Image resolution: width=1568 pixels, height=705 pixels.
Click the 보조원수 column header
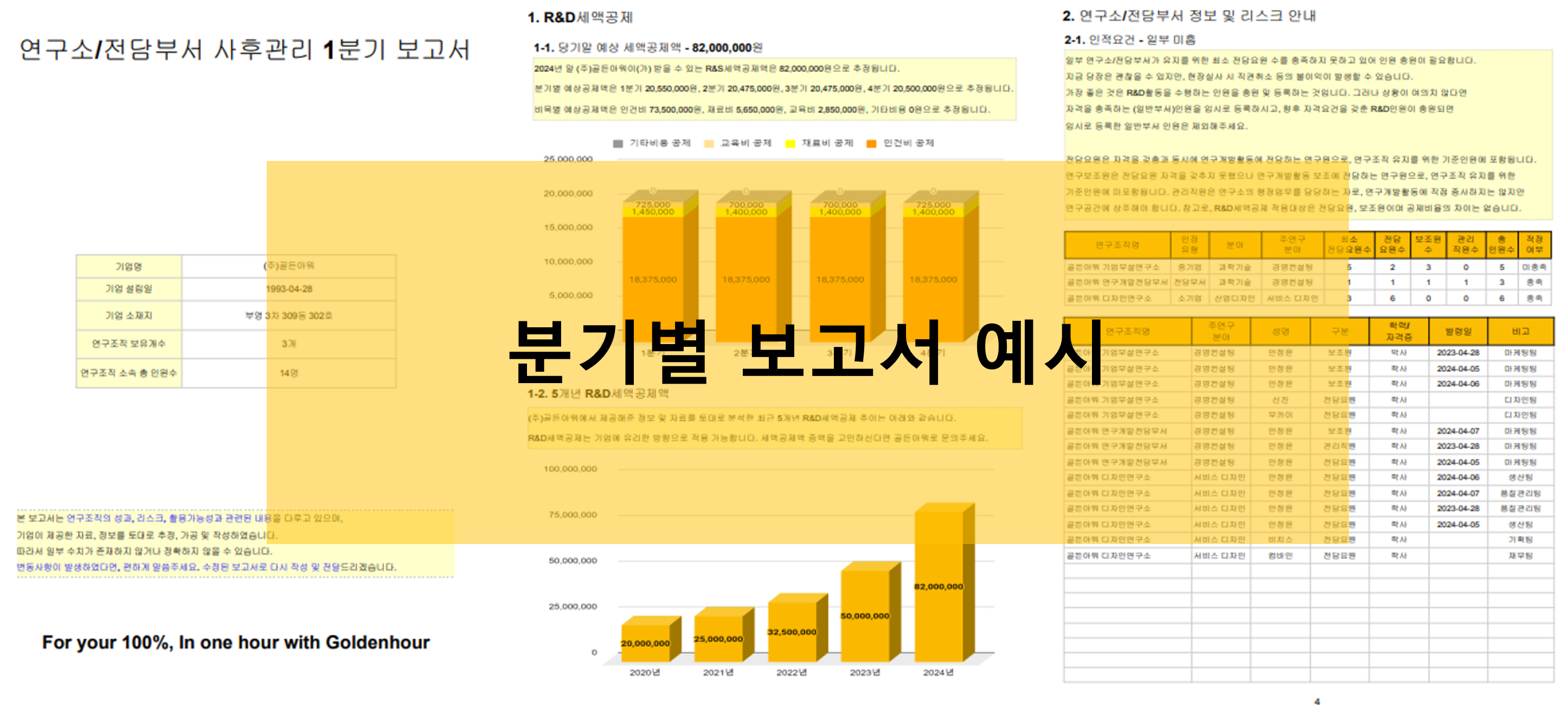1428,244
